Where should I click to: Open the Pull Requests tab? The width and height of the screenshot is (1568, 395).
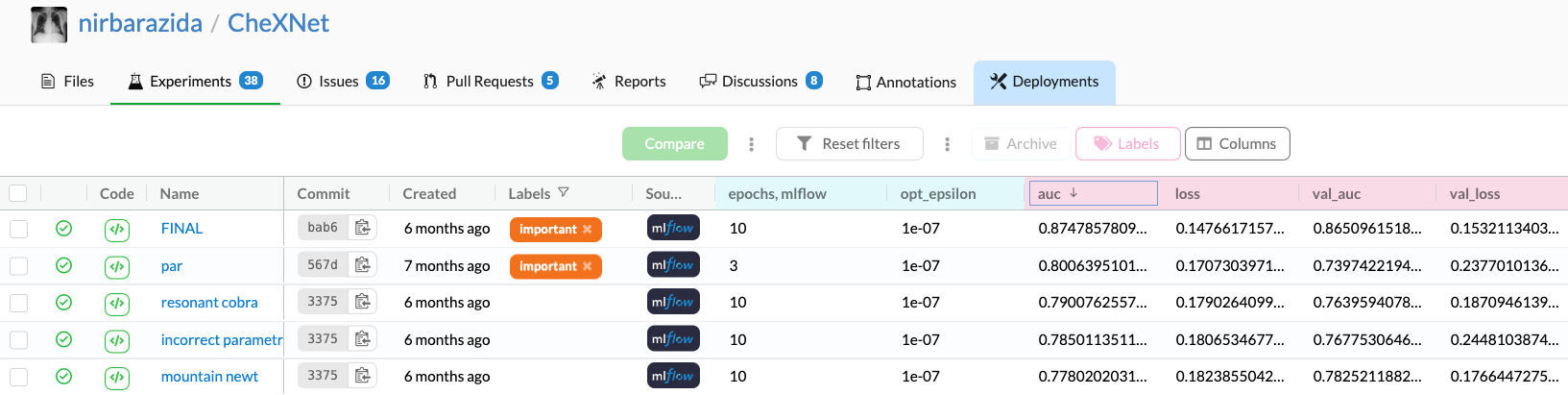tap(490, 82)
